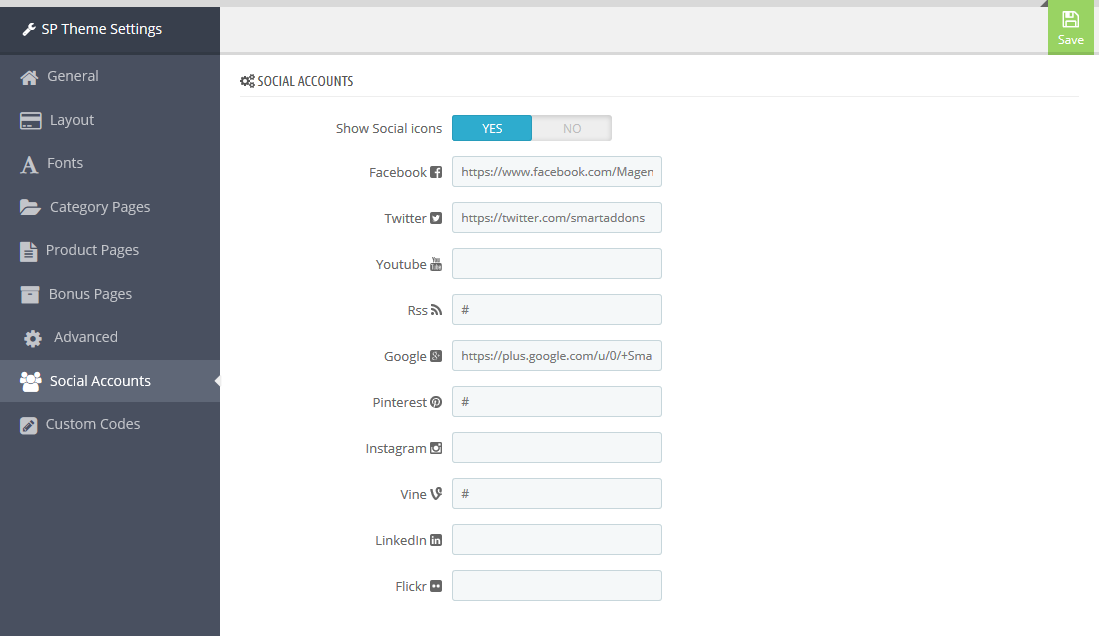Click the Instagram field label
This screenshot has width=1099, height=636.
point(396,449)
